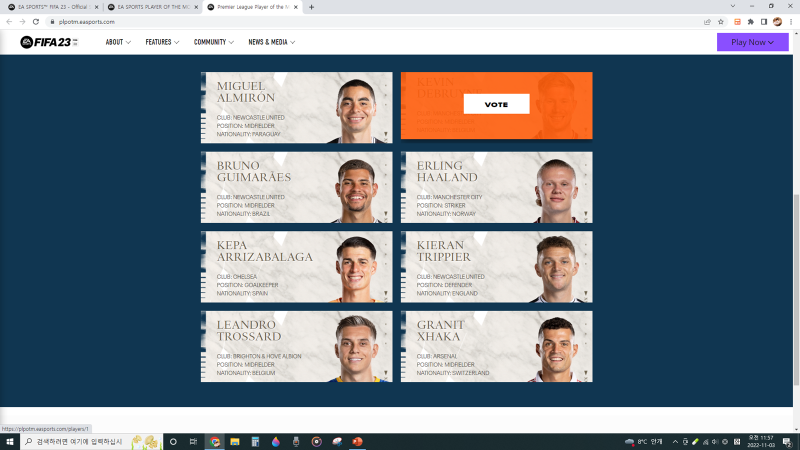Open the water-drop app on taskbar
This screenshot has height=450, width=800.
(276, 442)
